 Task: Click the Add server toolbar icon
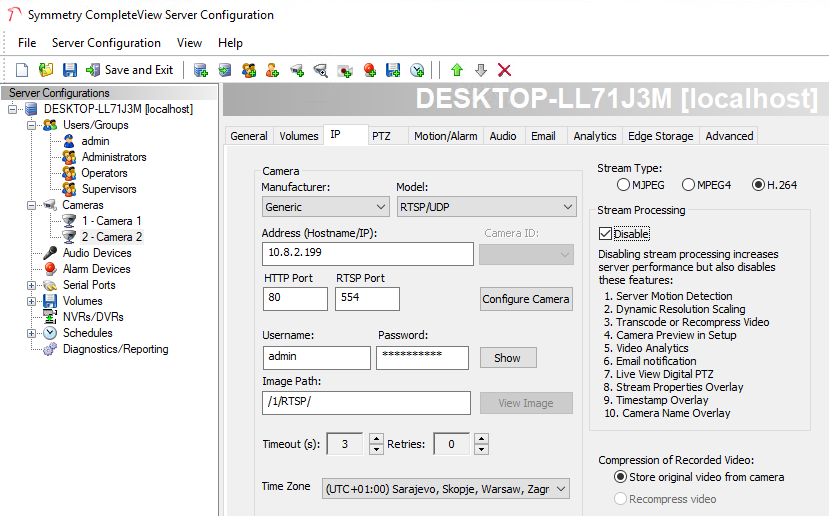tap(201, 70)
